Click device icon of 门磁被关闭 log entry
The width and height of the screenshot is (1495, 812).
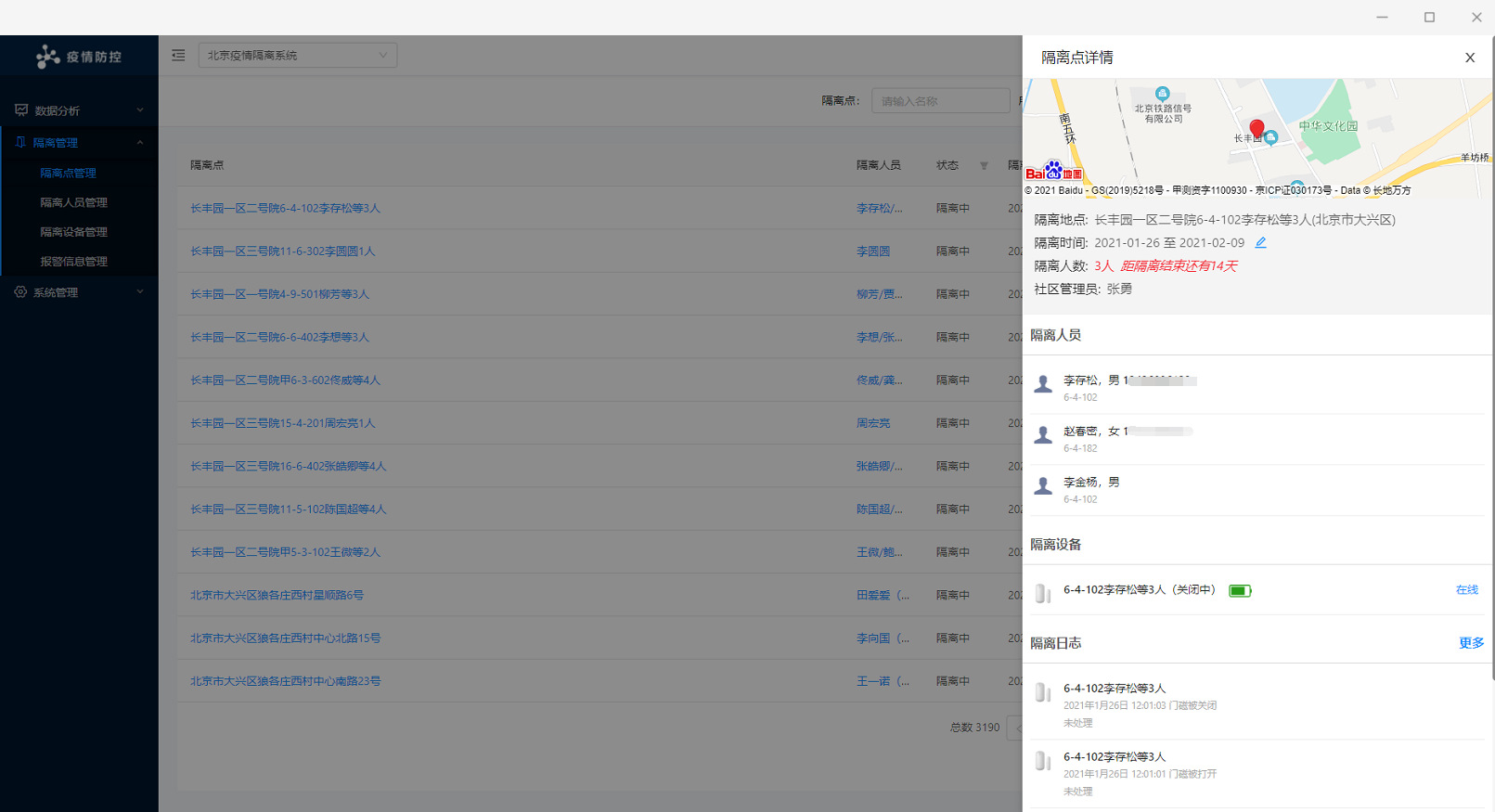click(x=1043, y=692)
